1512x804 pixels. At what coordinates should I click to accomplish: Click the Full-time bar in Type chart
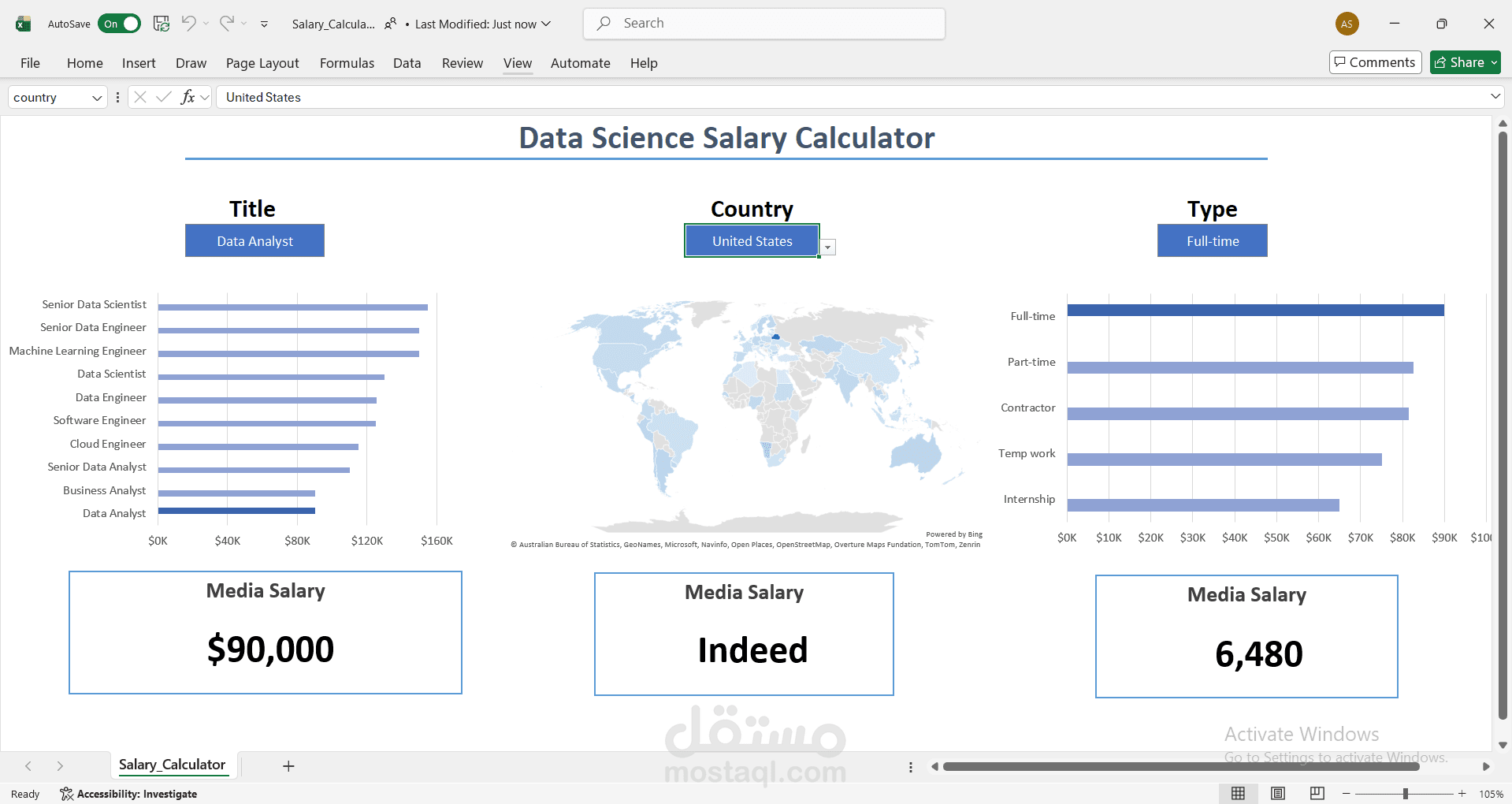coord(1256,311)
